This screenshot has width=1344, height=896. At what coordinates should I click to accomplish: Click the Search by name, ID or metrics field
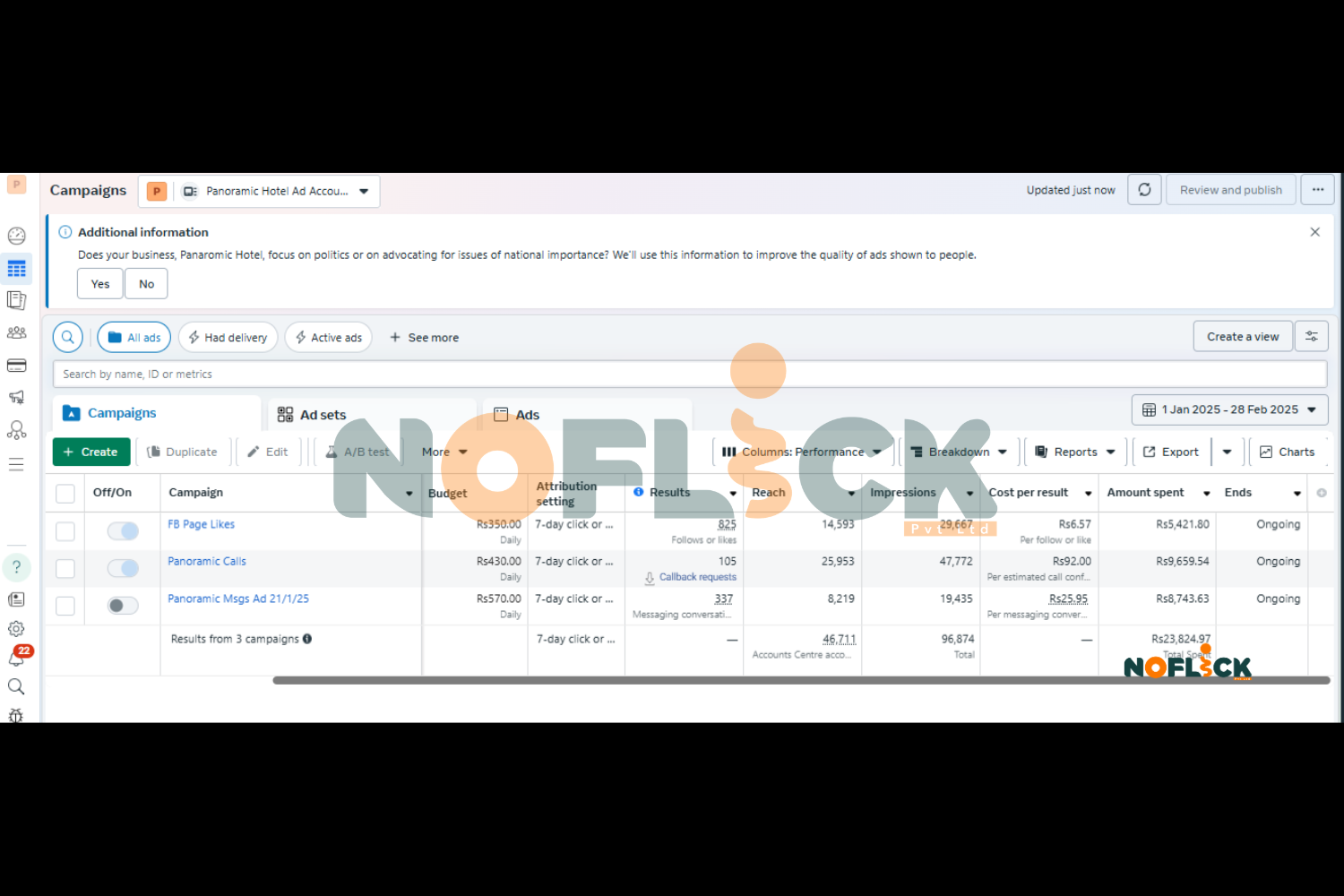(x=690, y=375)
